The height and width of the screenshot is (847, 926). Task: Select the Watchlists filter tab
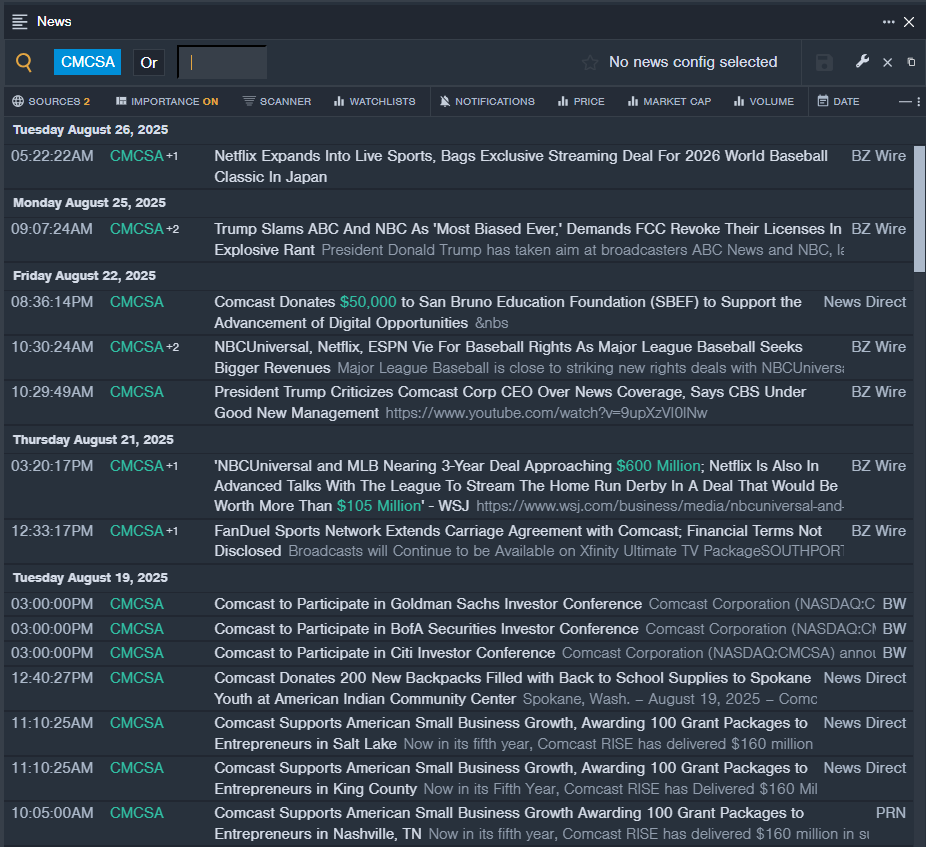tap(374, 102)
